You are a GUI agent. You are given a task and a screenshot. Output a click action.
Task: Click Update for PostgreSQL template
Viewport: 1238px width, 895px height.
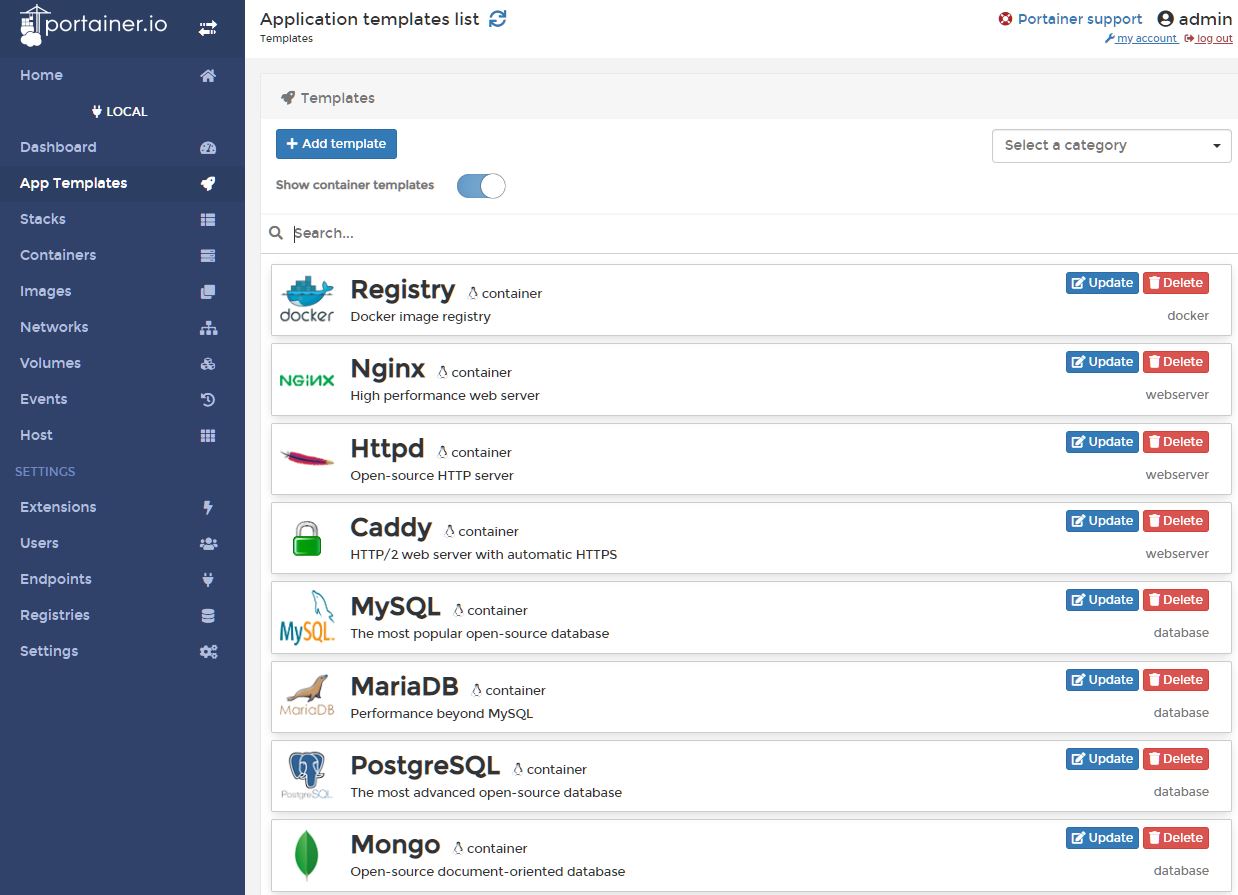tap(1102, 759)
